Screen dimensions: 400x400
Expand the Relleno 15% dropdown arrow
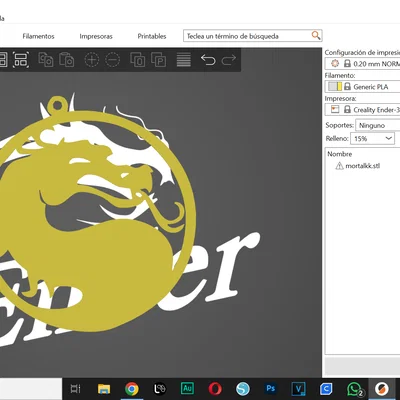[x=389, y=138]
